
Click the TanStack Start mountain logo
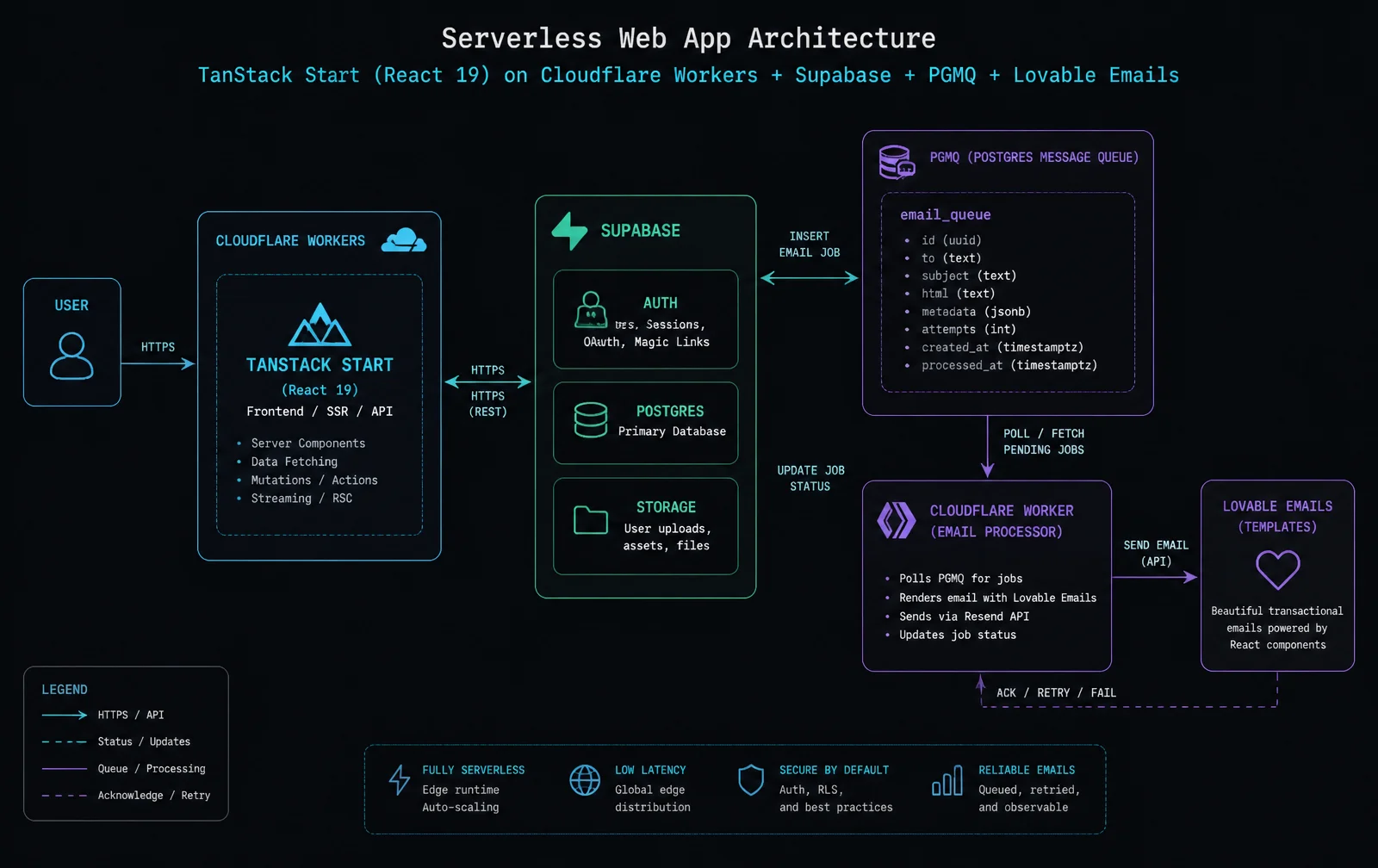click(320, 325)
